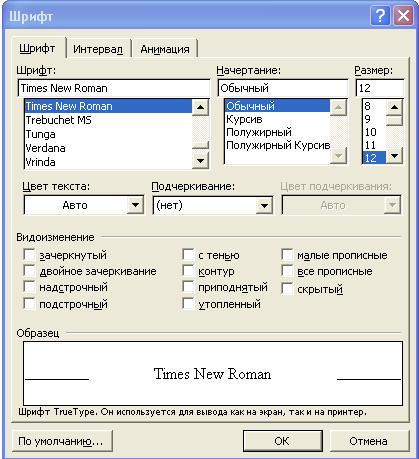Click the help question mark button
Image resolution: width=419 pixels, height=459 pixels.
[x=380, y=16]
